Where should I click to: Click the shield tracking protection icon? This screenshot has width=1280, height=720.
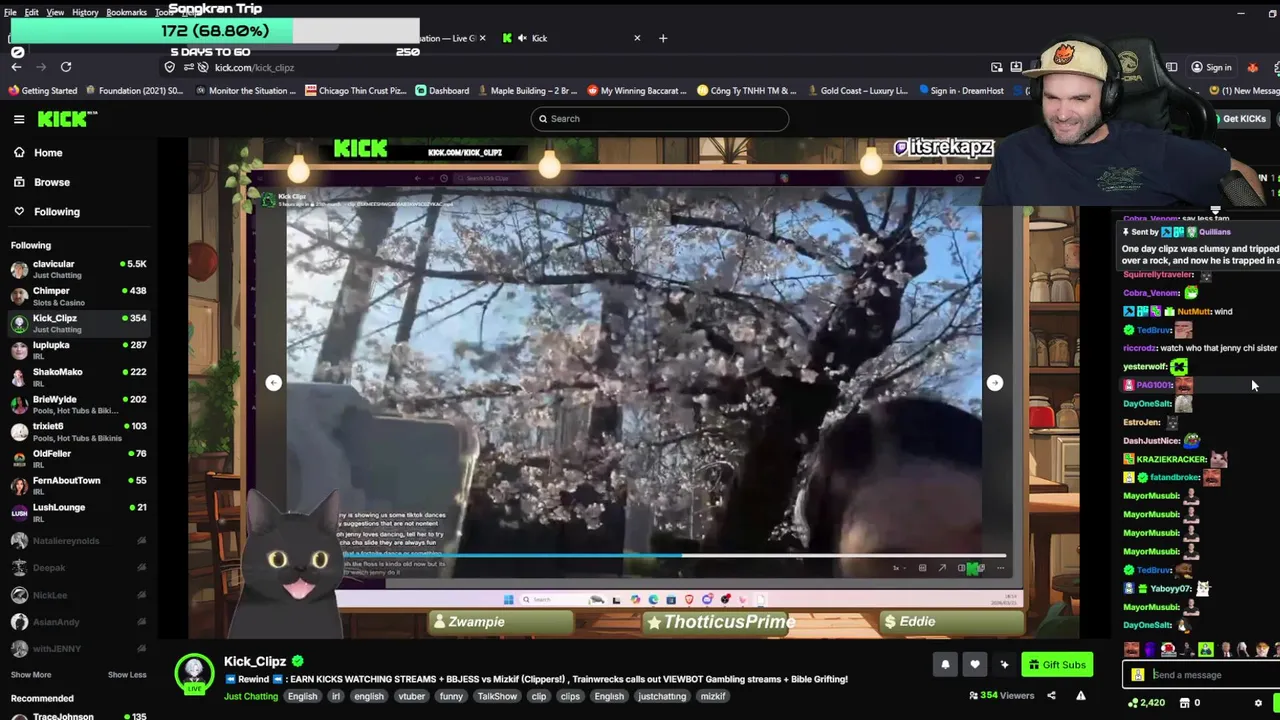pos(170,67)
